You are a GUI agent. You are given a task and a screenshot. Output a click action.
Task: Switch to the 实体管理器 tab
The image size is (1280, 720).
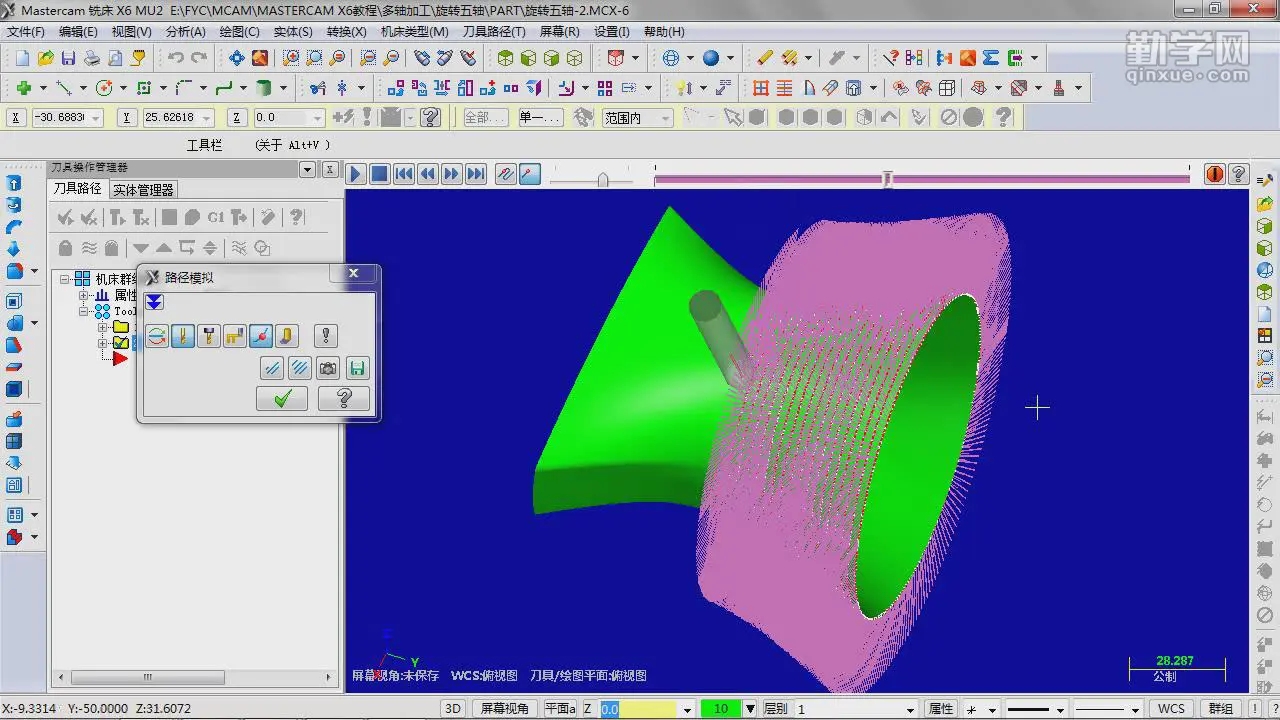click(143, 189)
